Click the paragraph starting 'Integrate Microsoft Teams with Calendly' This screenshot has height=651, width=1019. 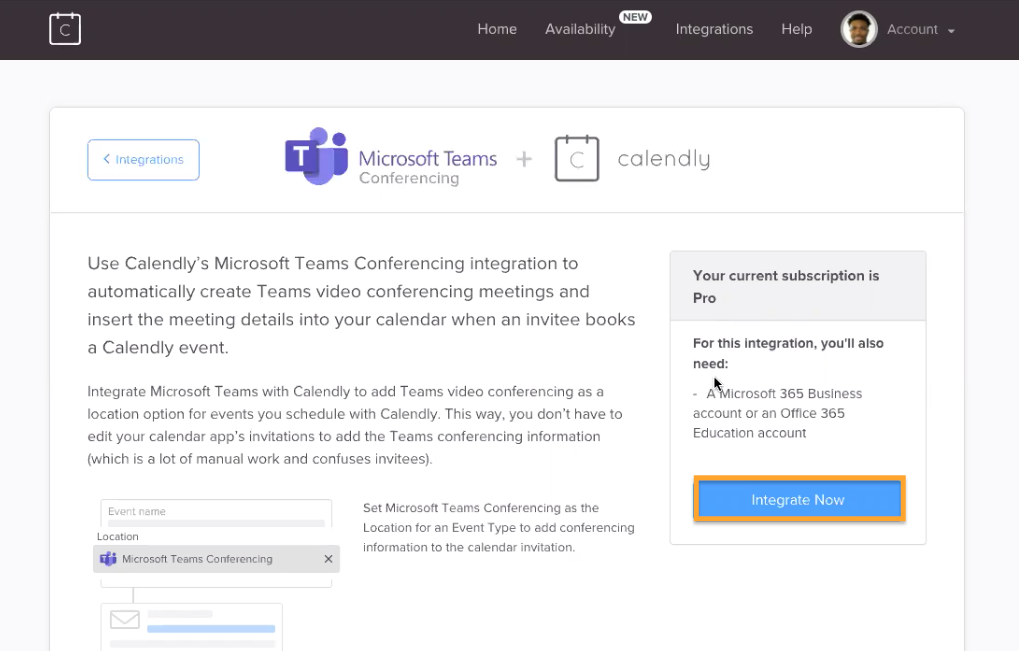coord(355,425)
